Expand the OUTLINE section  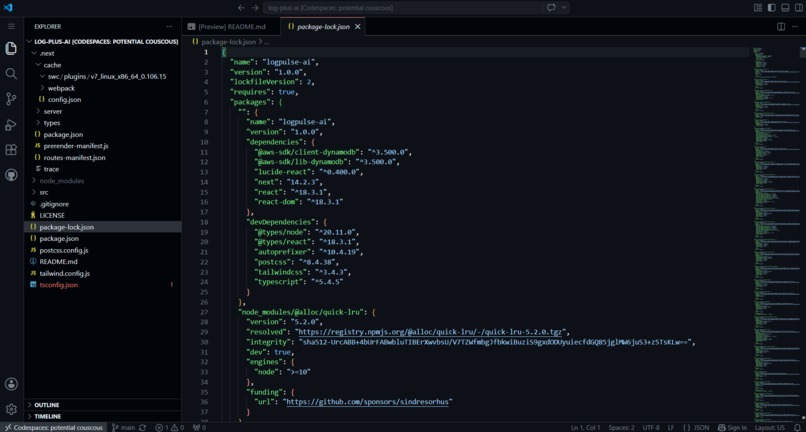pyautogui.click(x=102, y=405)
